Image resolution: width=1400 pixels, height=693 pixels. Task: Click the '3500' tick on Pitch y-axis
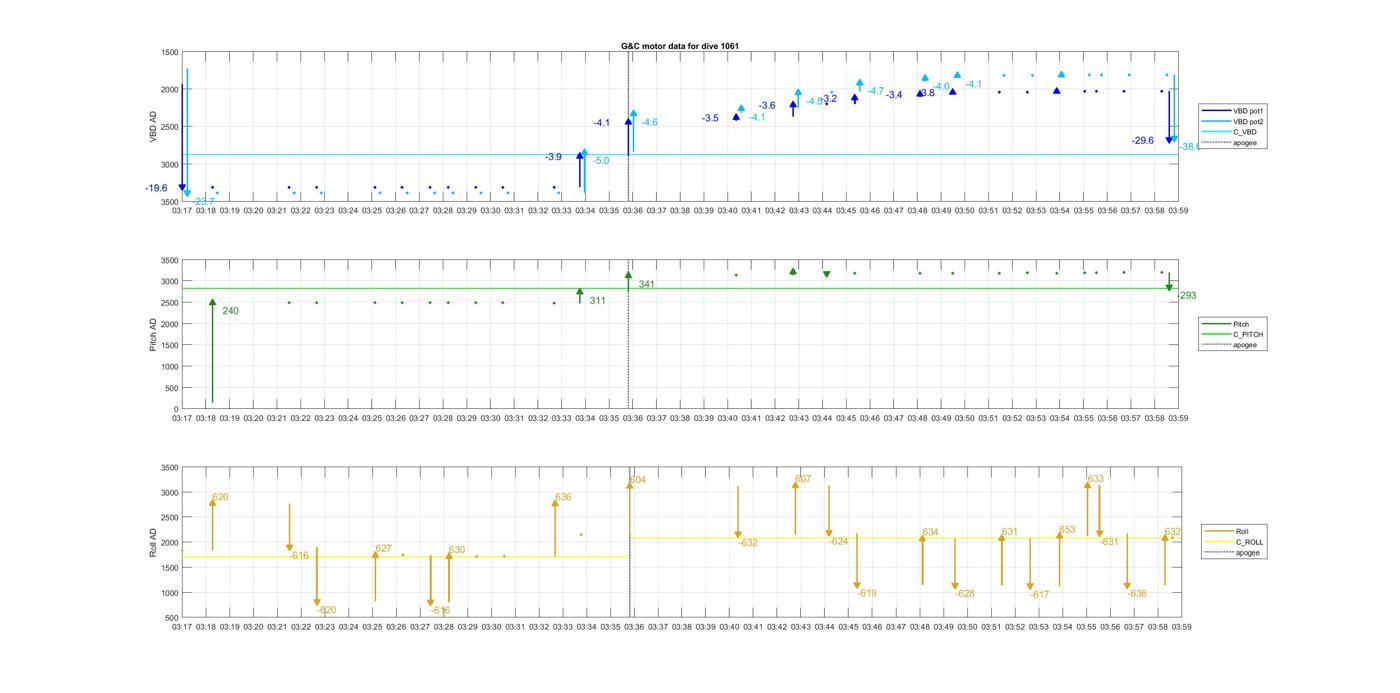[x=170, y=260]
